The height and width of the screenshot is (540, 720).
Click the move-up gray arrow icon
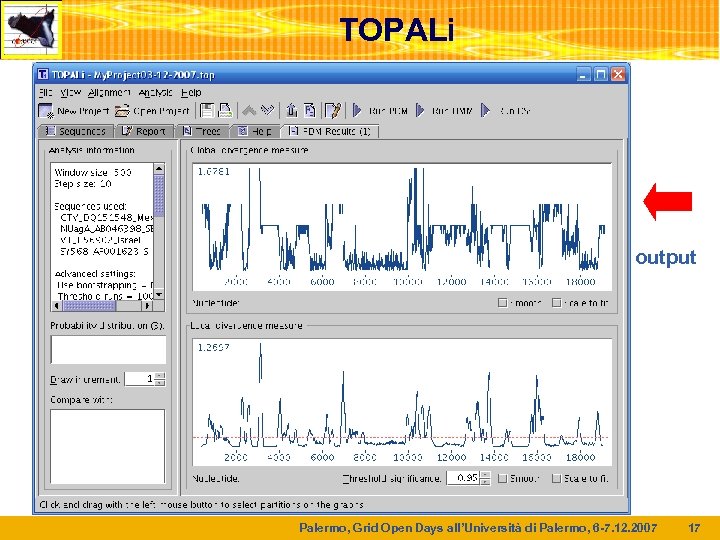tap(249, 110)
